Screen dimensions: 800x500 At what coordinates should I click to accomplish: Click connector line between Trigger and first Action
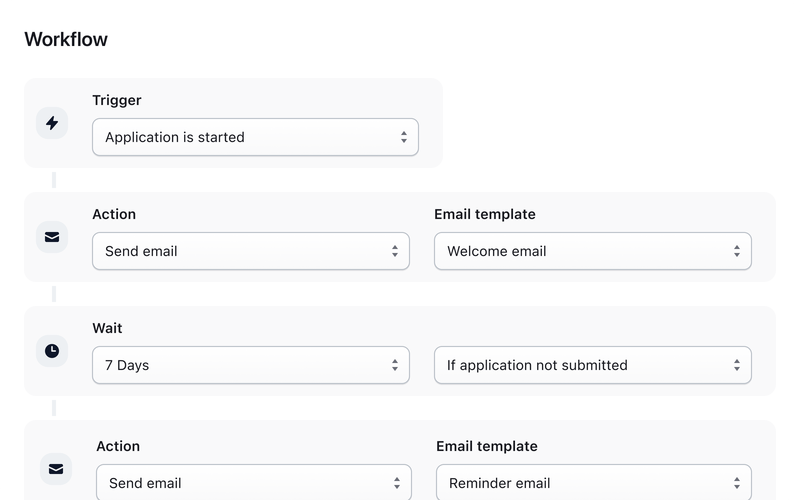coord(54,180)
